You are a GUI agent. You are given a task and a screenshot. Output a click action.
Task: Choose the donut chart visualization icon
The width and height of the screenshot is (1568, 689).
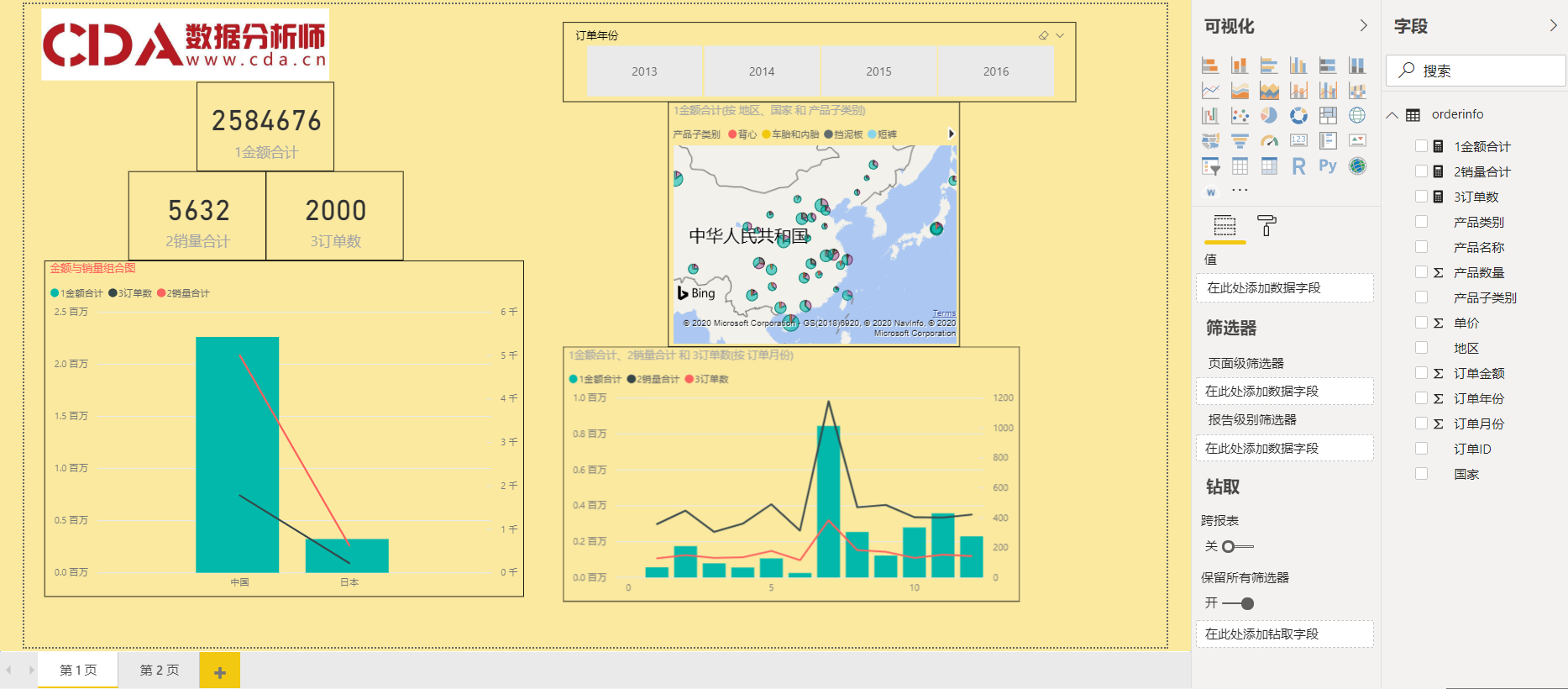(x=1298, y=115)
